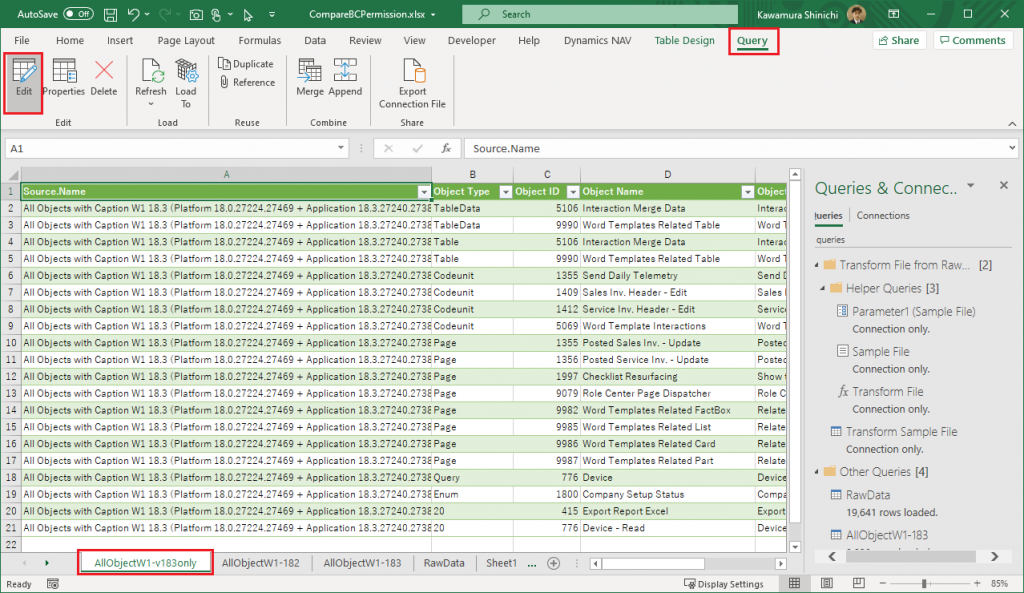Open the Object ID column filter dropdown
Viewport: 1024px width, 593px height.
[x=573, y=192]
